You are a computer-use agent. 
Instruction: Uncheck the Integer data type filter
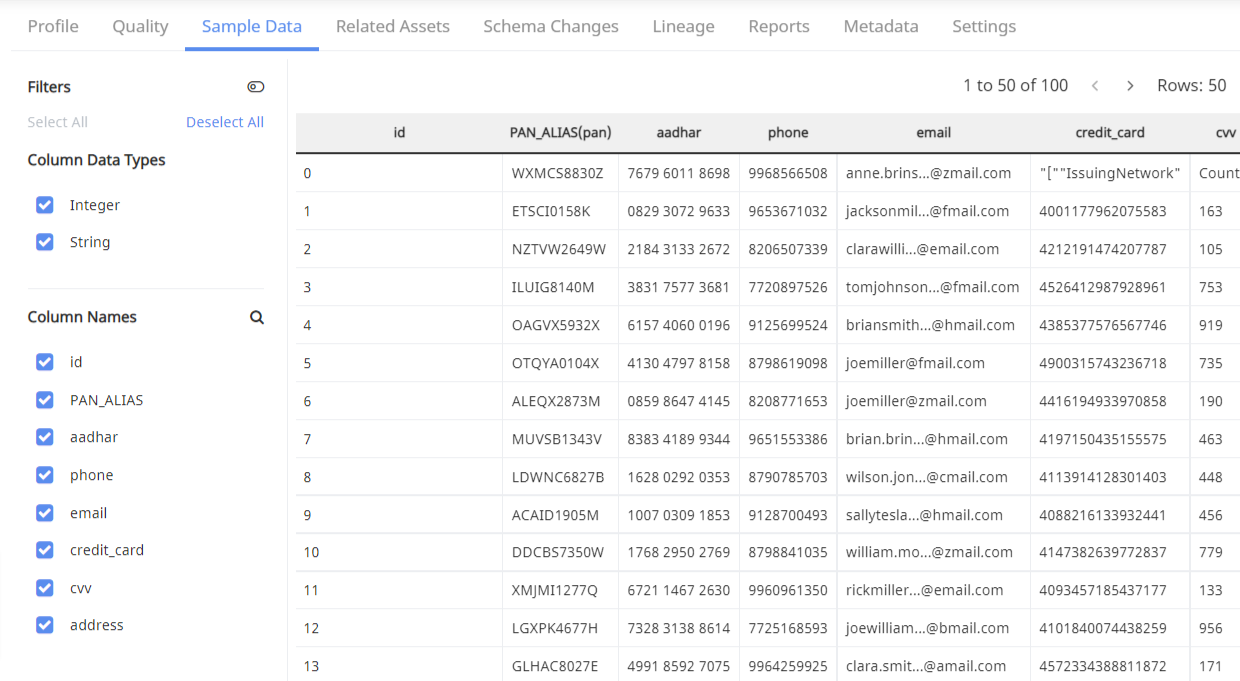pos(44,204)
